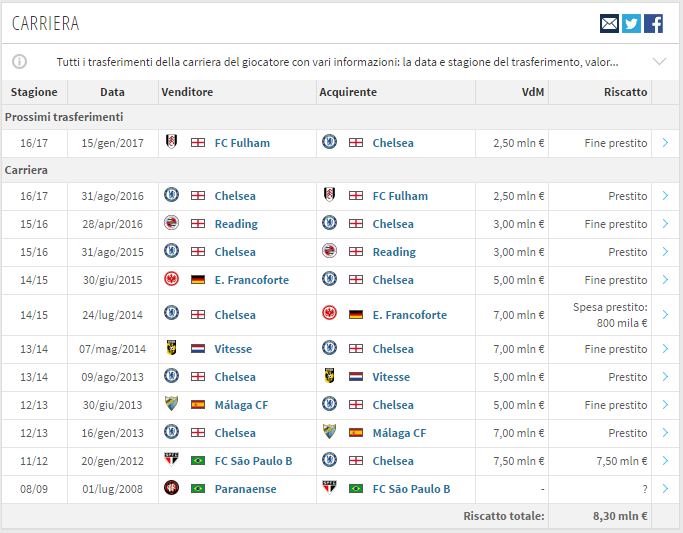Screen dimensions: 683x533
Task: Open details arrow for 15/gen/2017 transfer
Action: [x=665, y=143]
